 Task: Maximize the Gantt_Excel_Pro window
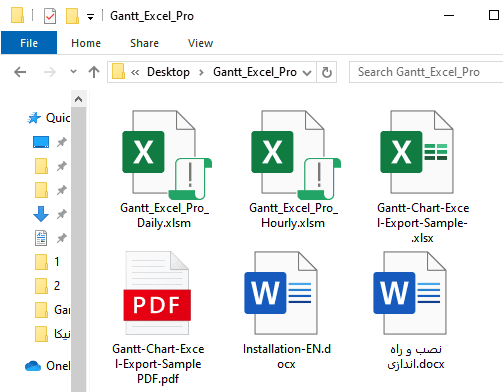[x=494, y=15]
